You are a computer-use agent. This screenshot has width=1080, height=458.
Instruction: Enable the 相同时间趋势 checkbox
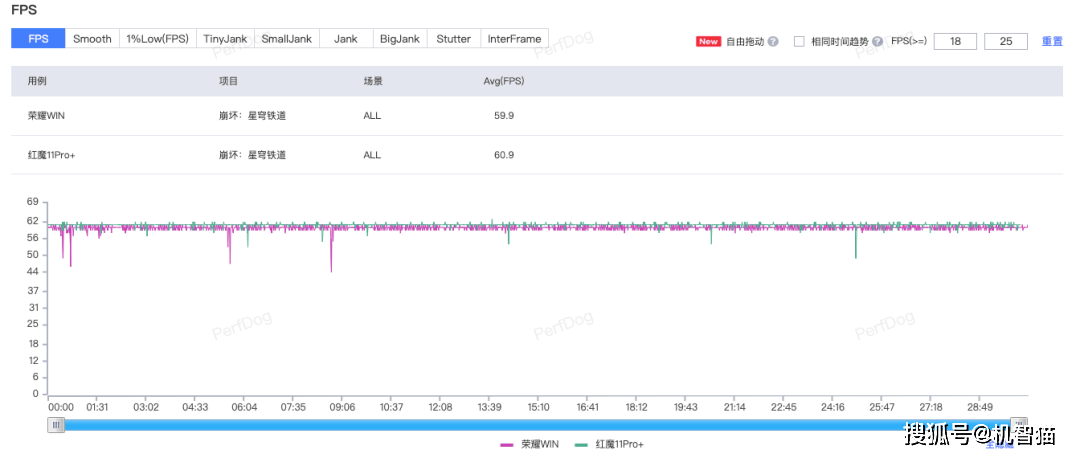coord(799,42)
